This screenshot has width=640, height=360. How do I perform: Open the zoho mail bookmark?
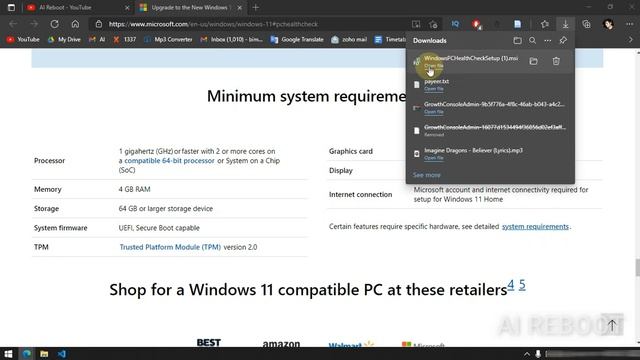(x=349, y=40)
